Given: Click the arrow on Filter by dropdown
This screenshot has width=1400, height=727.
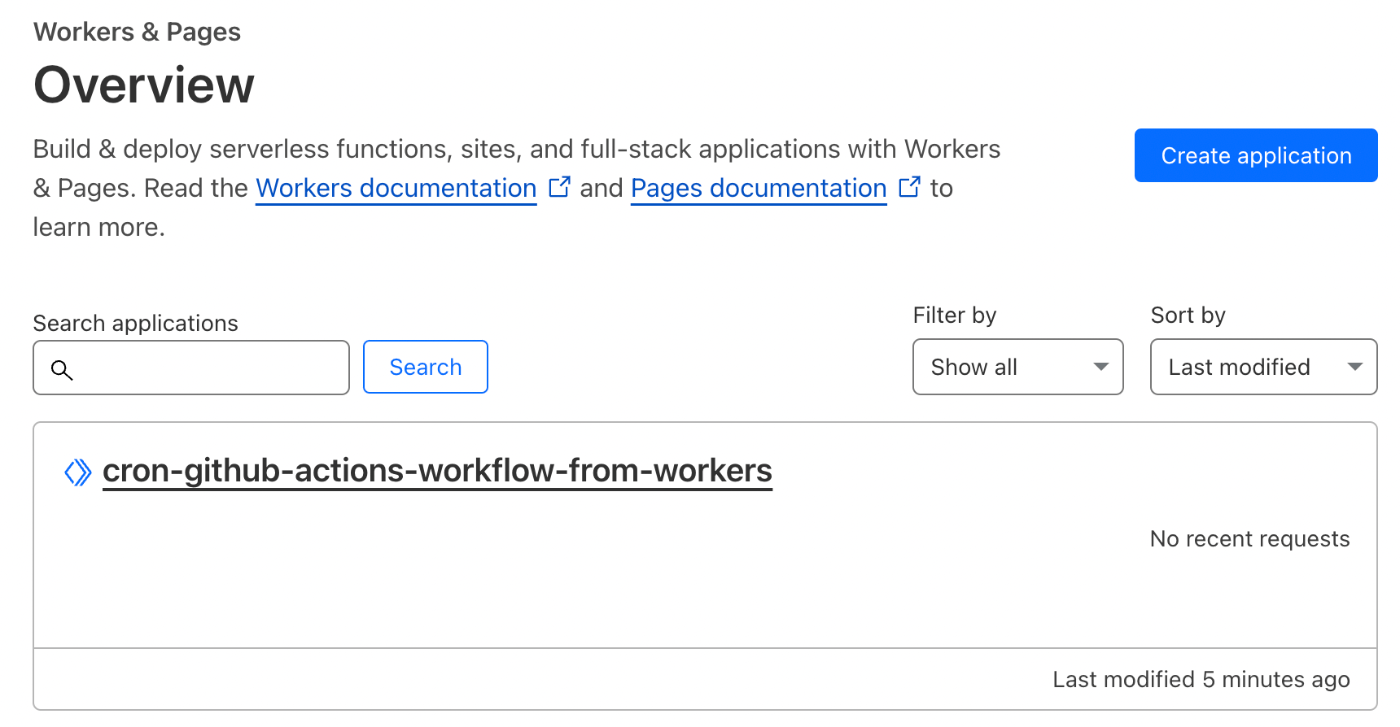Looking at the screenshot, I should pyautogui.click(x=1101, y=367).
